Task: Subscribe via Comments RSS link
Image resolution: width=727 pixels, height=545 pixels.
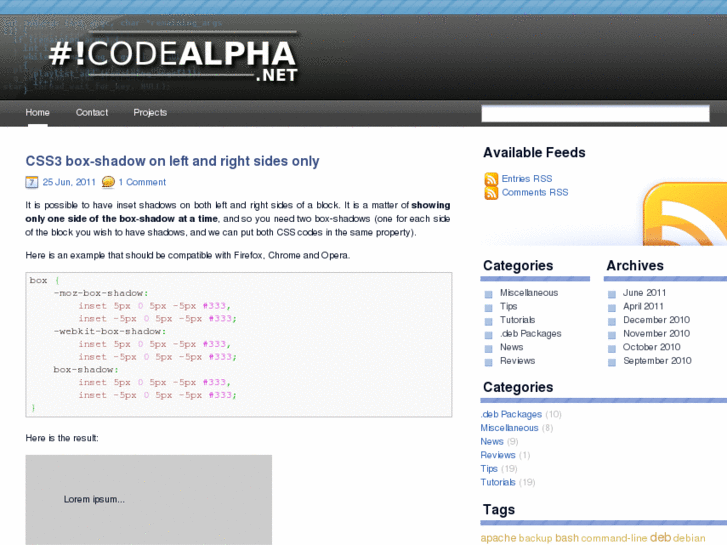Action: 535,192
